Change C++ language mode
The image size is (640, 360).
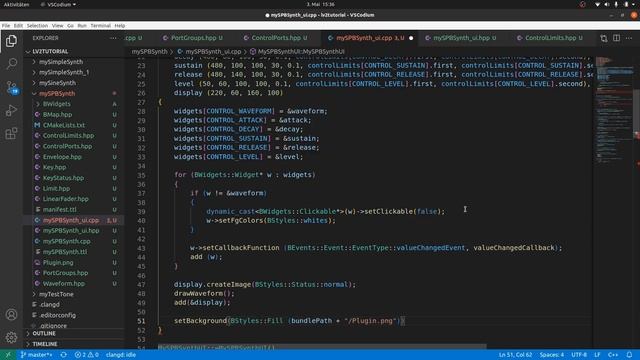pos(613,355)
